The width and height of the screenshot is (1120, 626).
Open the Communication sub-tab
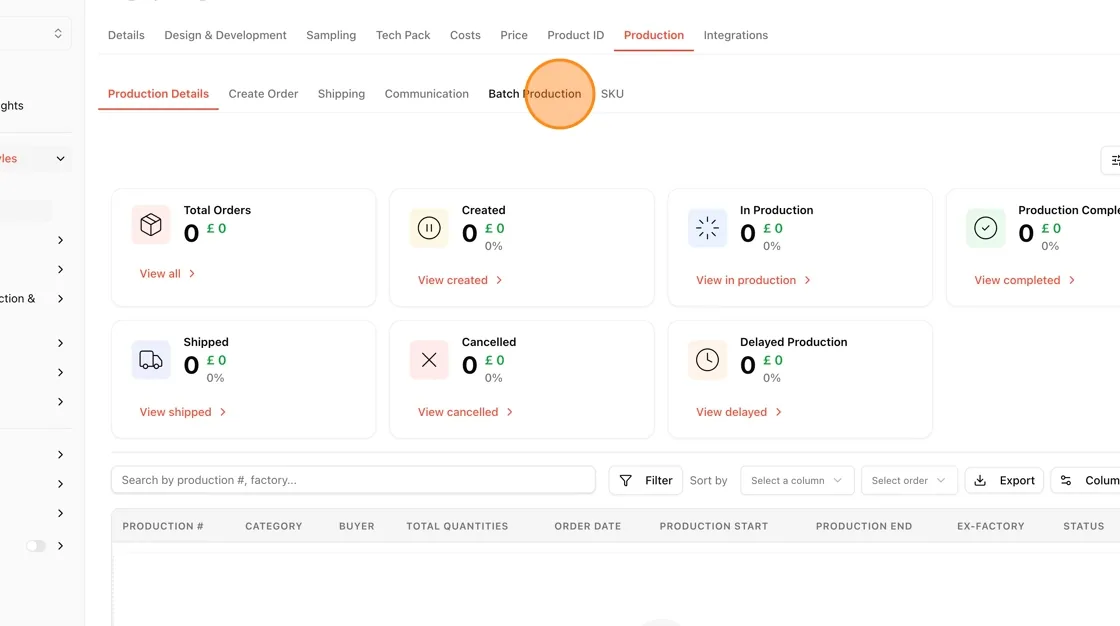tap(426, 94)
